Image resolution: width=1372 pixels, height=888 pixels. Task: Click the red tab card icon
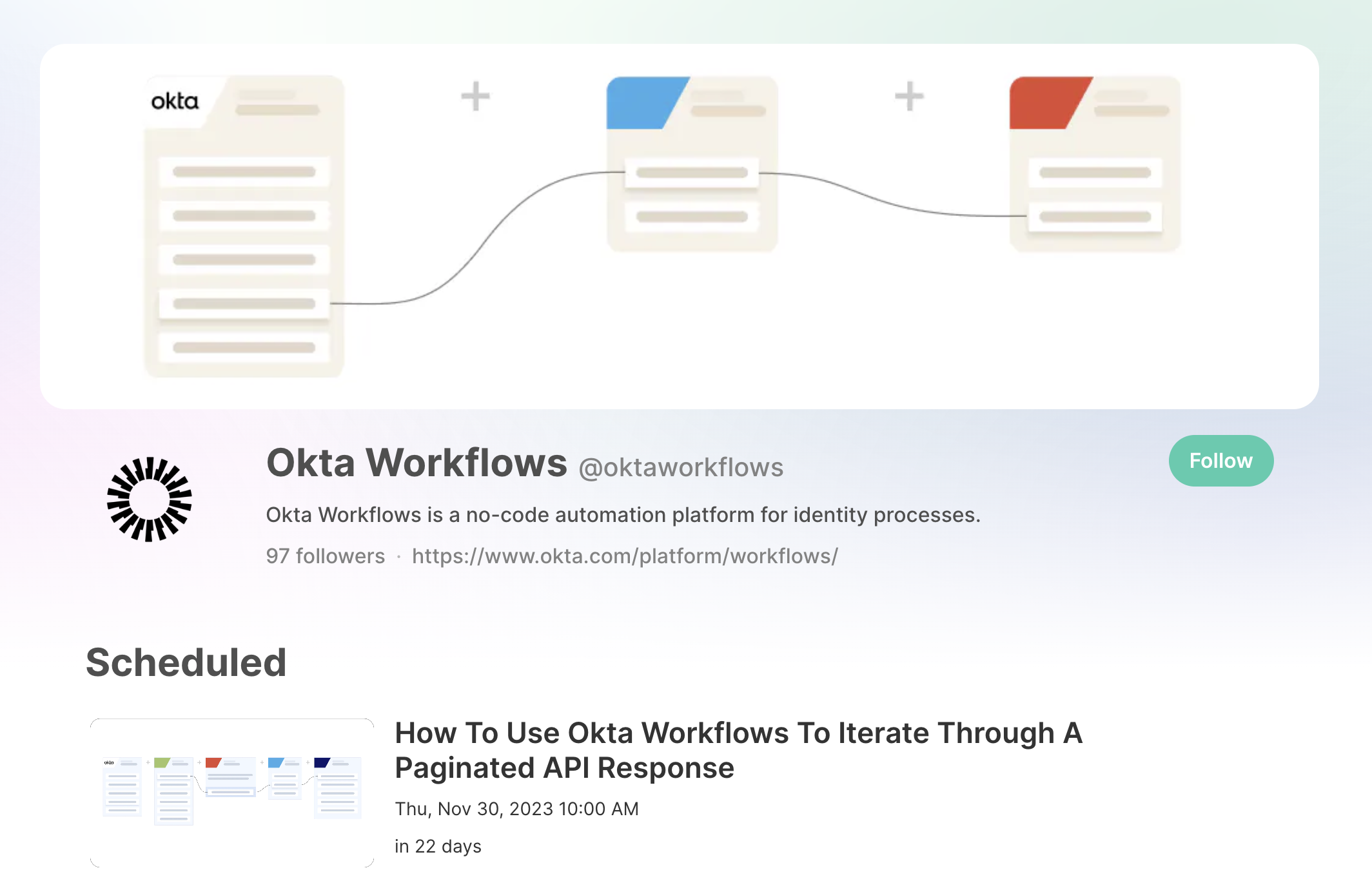(x=1050, y=103)
